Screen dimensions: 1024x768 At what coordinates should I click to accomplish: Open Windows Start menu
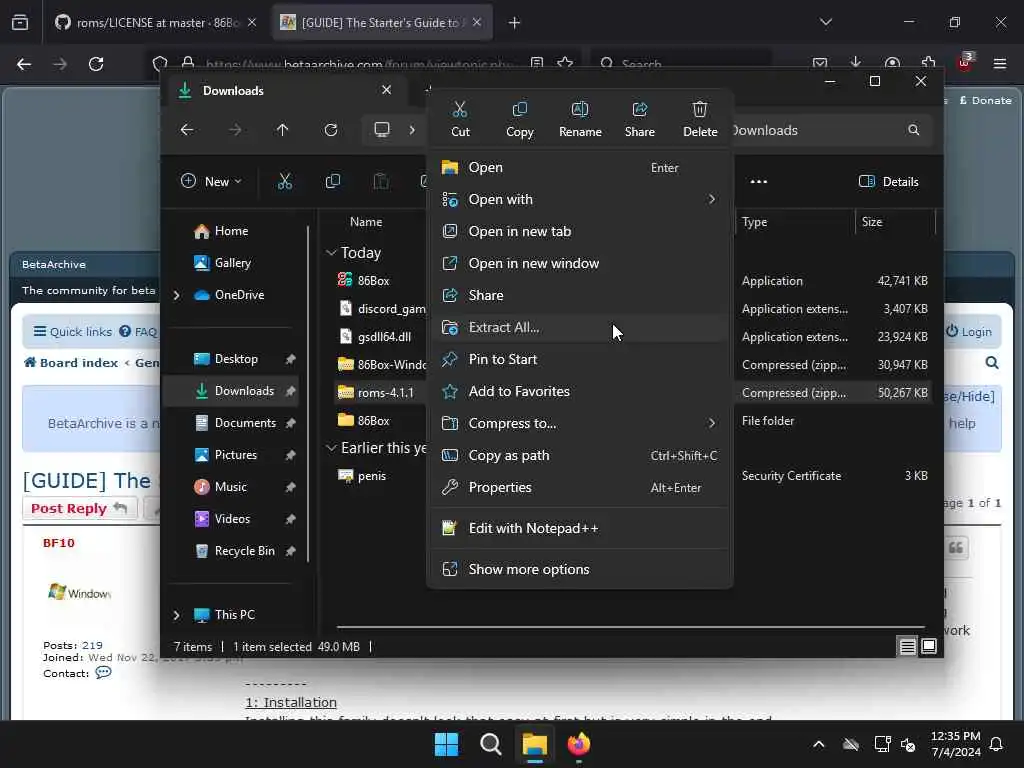coord(447,744)
